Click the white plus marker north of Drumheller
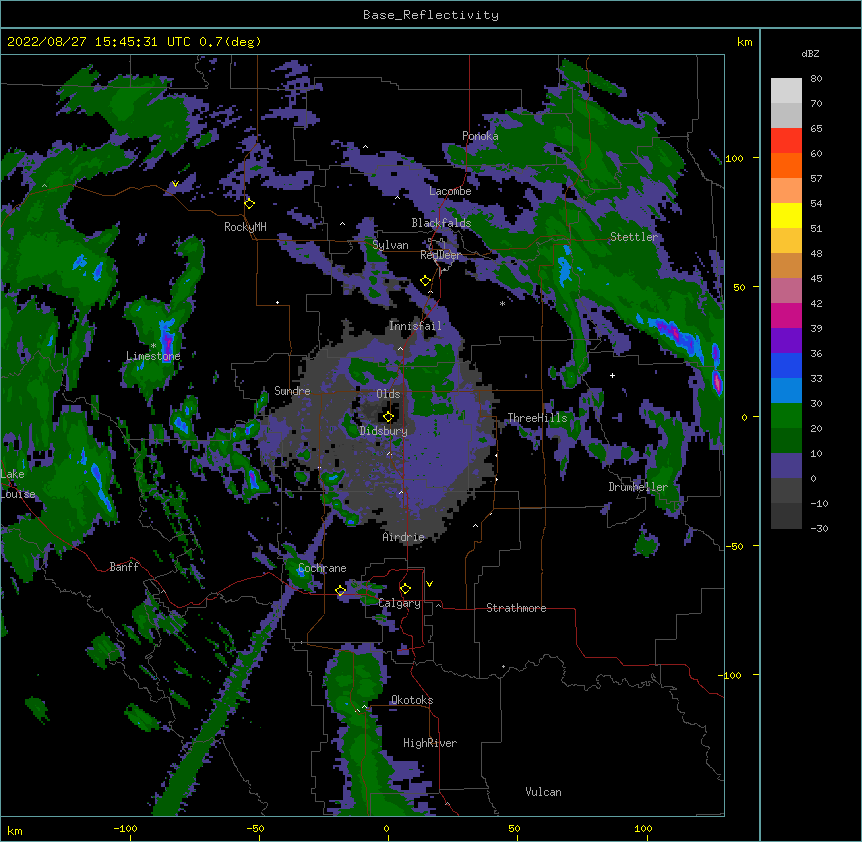 pyautogui.click(x=612, y=375)
